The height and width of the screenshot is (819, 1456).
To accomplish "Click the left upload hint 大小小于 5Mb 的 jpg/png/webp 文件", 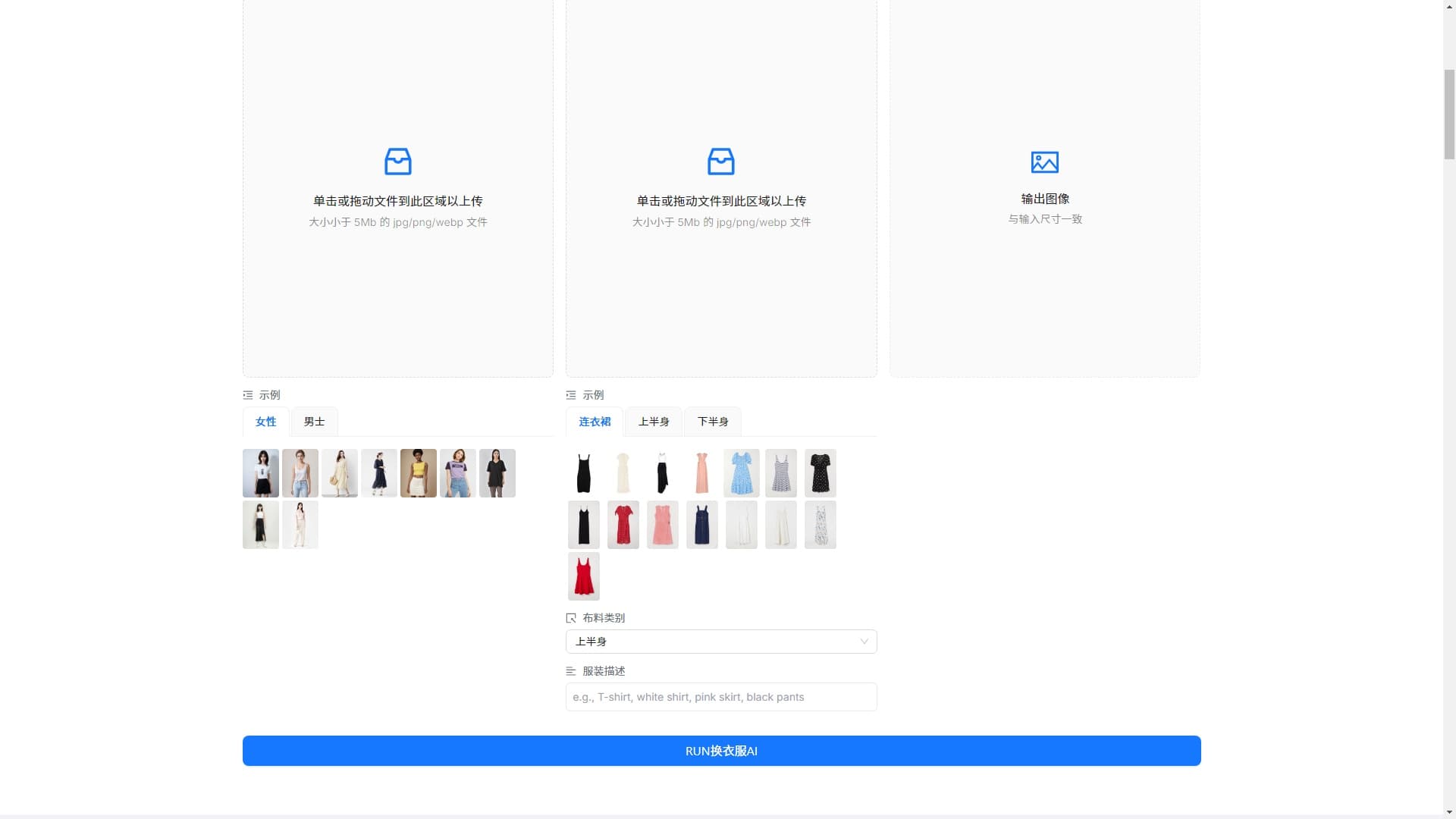I will pyautogui.click(x=398, y=222).
